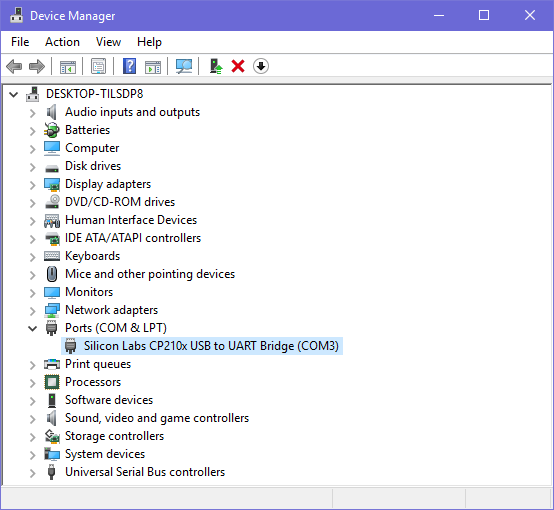Expand the Network adapters category
Viewport: 554px width, 510px height.
click(x=33, y=311)
